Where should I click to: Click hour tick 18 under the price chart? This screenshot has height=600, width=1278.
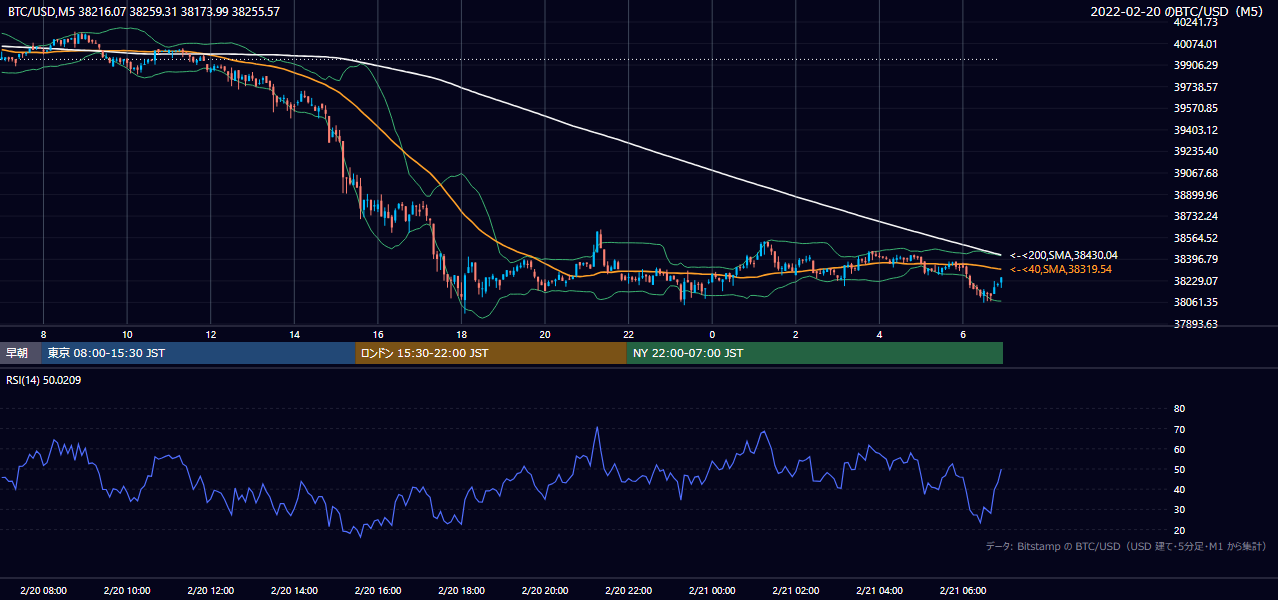click(461, 333)
